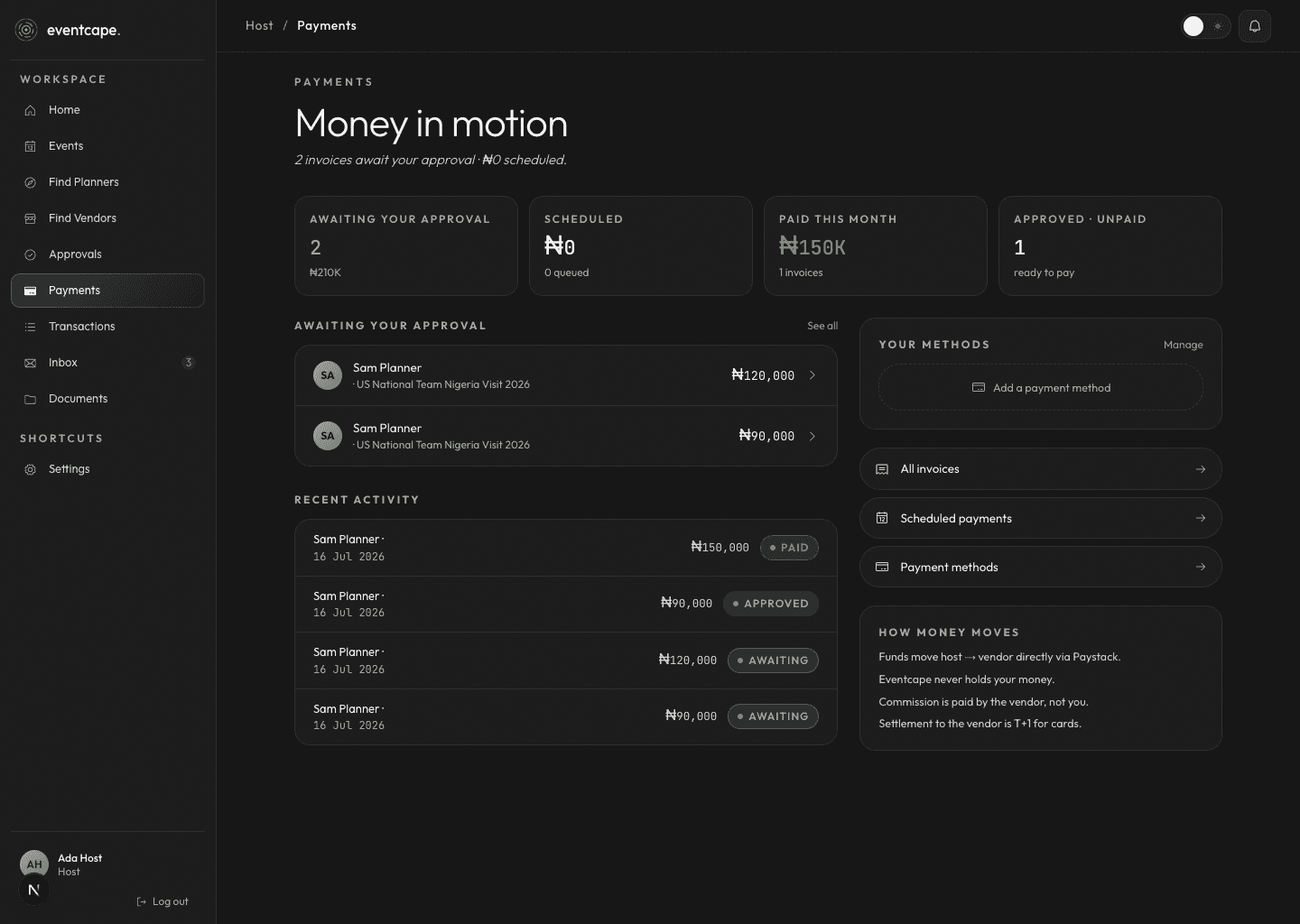Open All invoices link
1300x924 pixels.
(x=1041, y=469)
